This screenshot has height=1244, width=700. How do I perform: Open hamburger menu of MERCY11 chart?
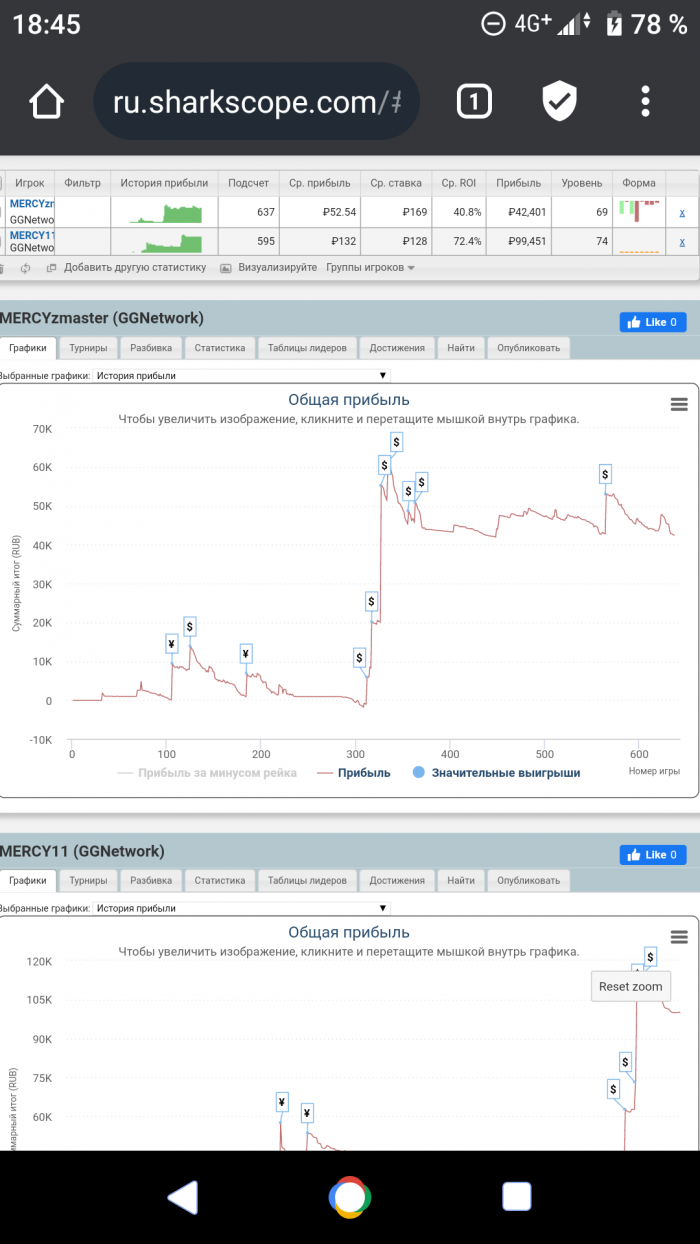679,937
